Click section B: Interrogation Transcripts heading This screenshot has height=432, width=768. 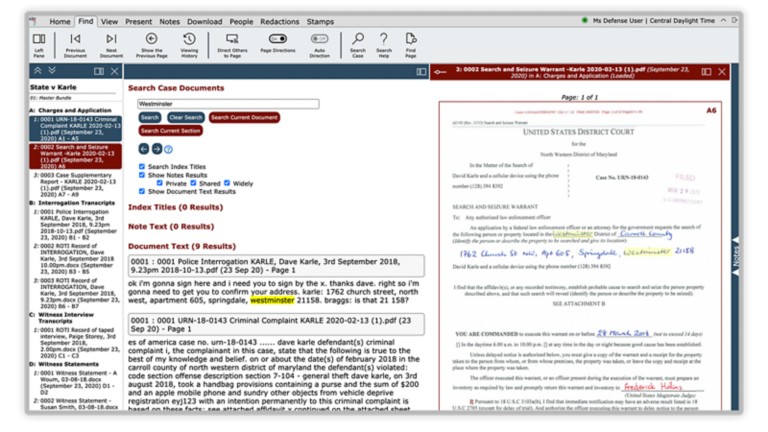pos(72,203)
